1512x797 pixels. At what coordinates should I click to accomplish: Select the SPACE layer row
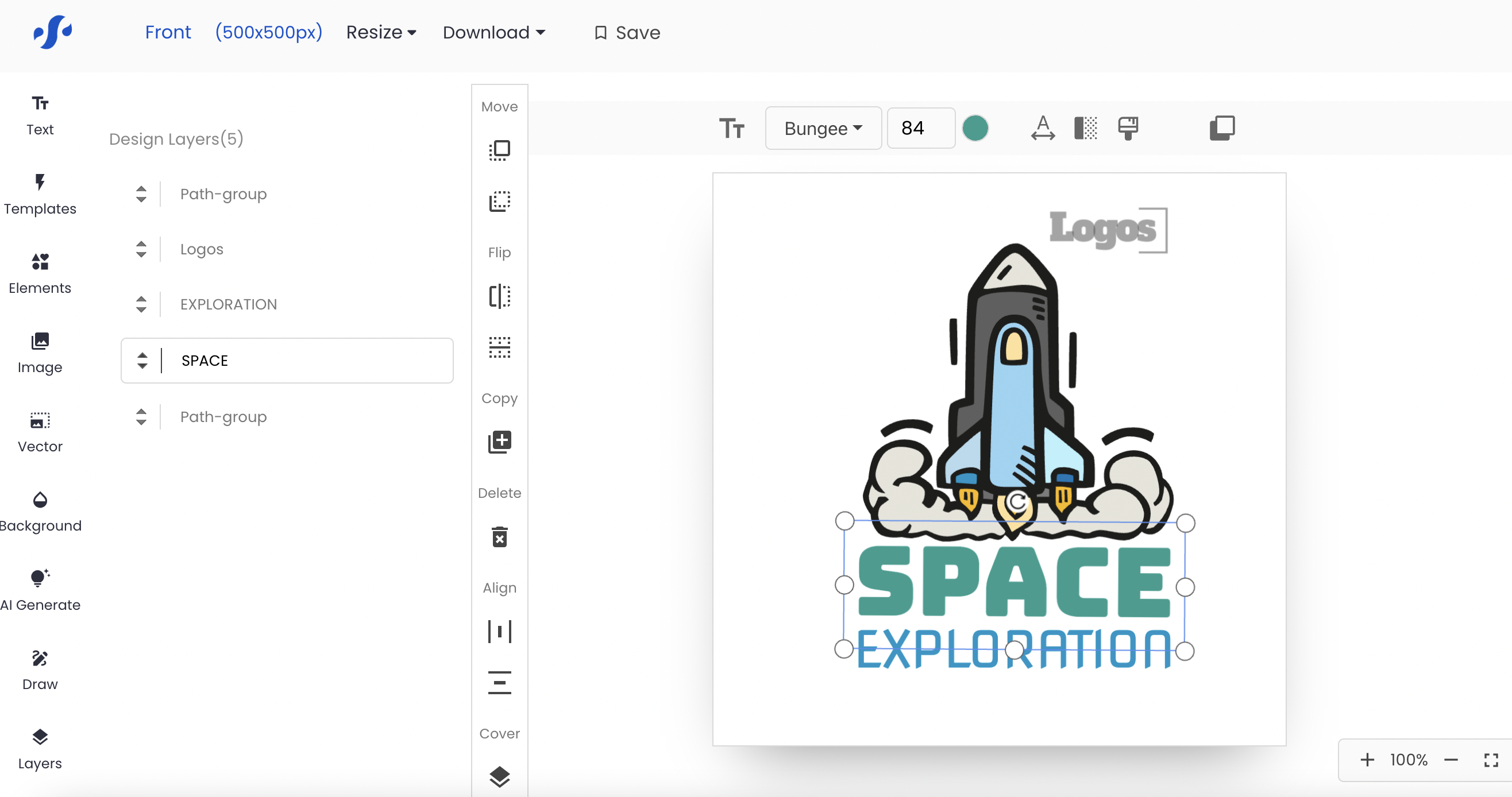(287, 361)
